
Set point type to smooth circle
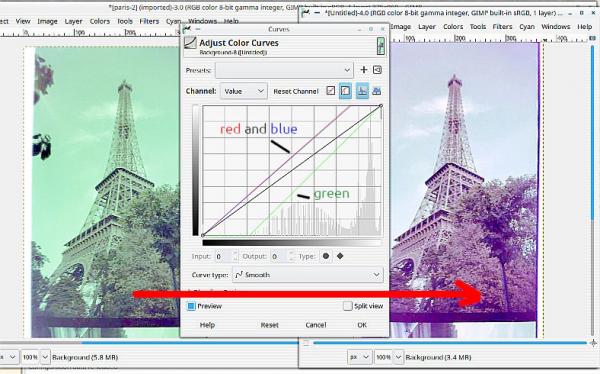pyautogui.click(x=326, y=256)
